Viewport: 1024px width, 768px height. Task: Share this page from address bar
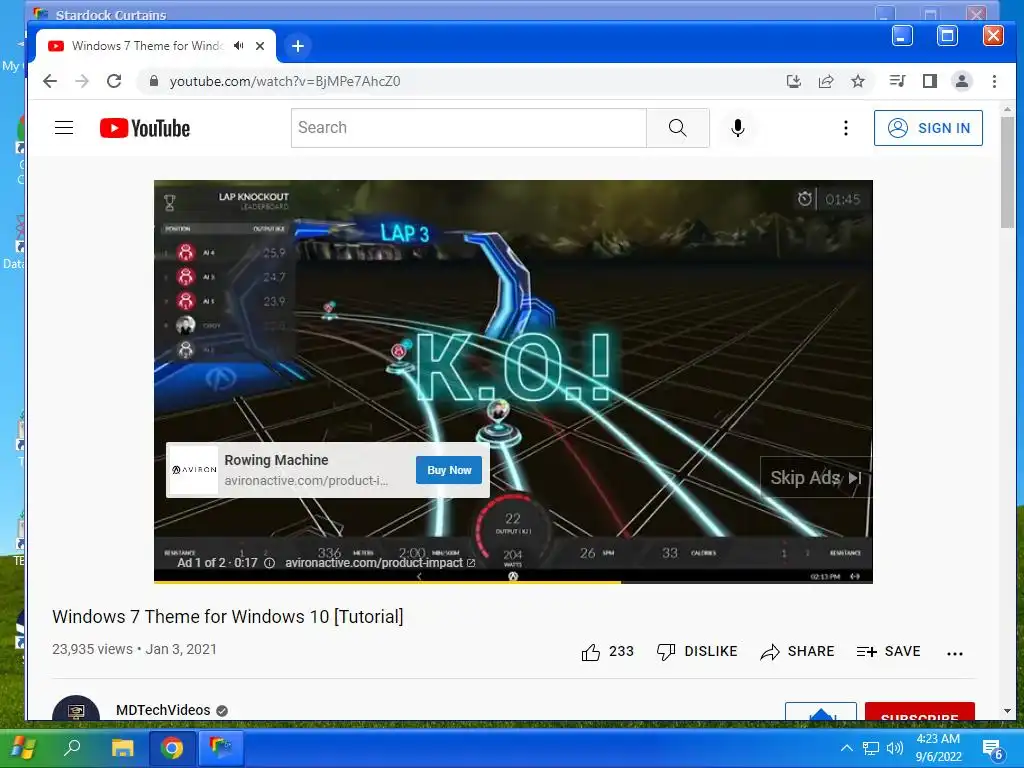coord(826,81)
